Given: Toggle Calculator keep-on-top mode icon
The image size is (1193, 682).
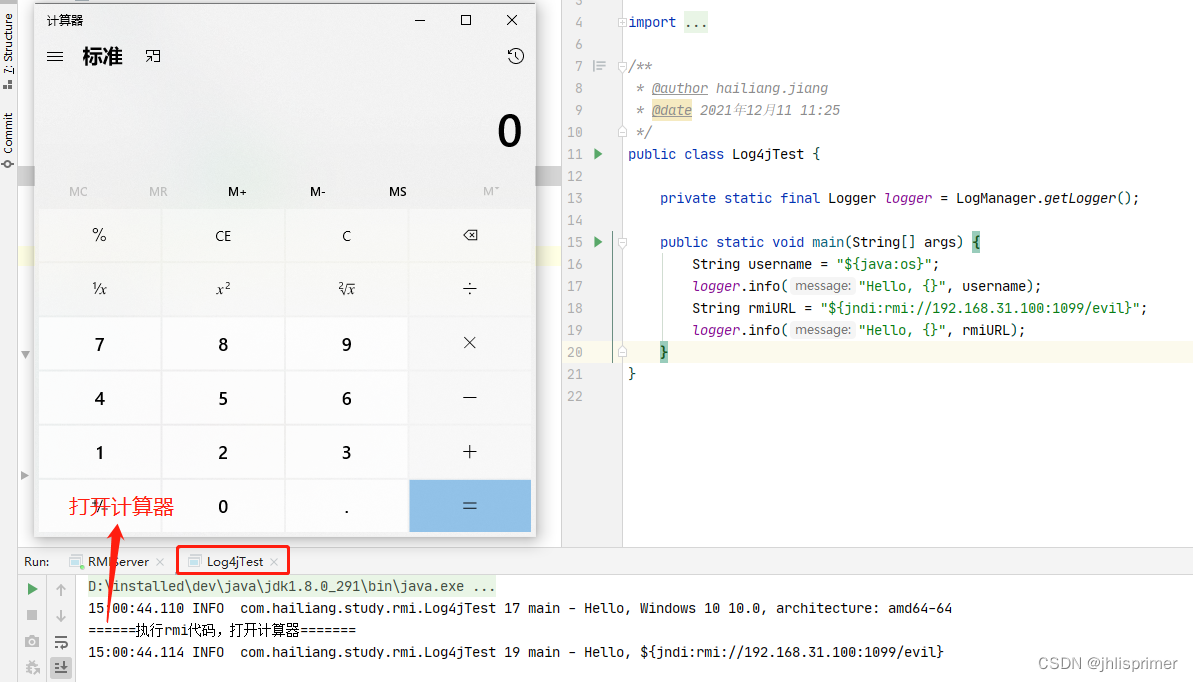Looking at the screenshot, I should [x=153, y=56].
